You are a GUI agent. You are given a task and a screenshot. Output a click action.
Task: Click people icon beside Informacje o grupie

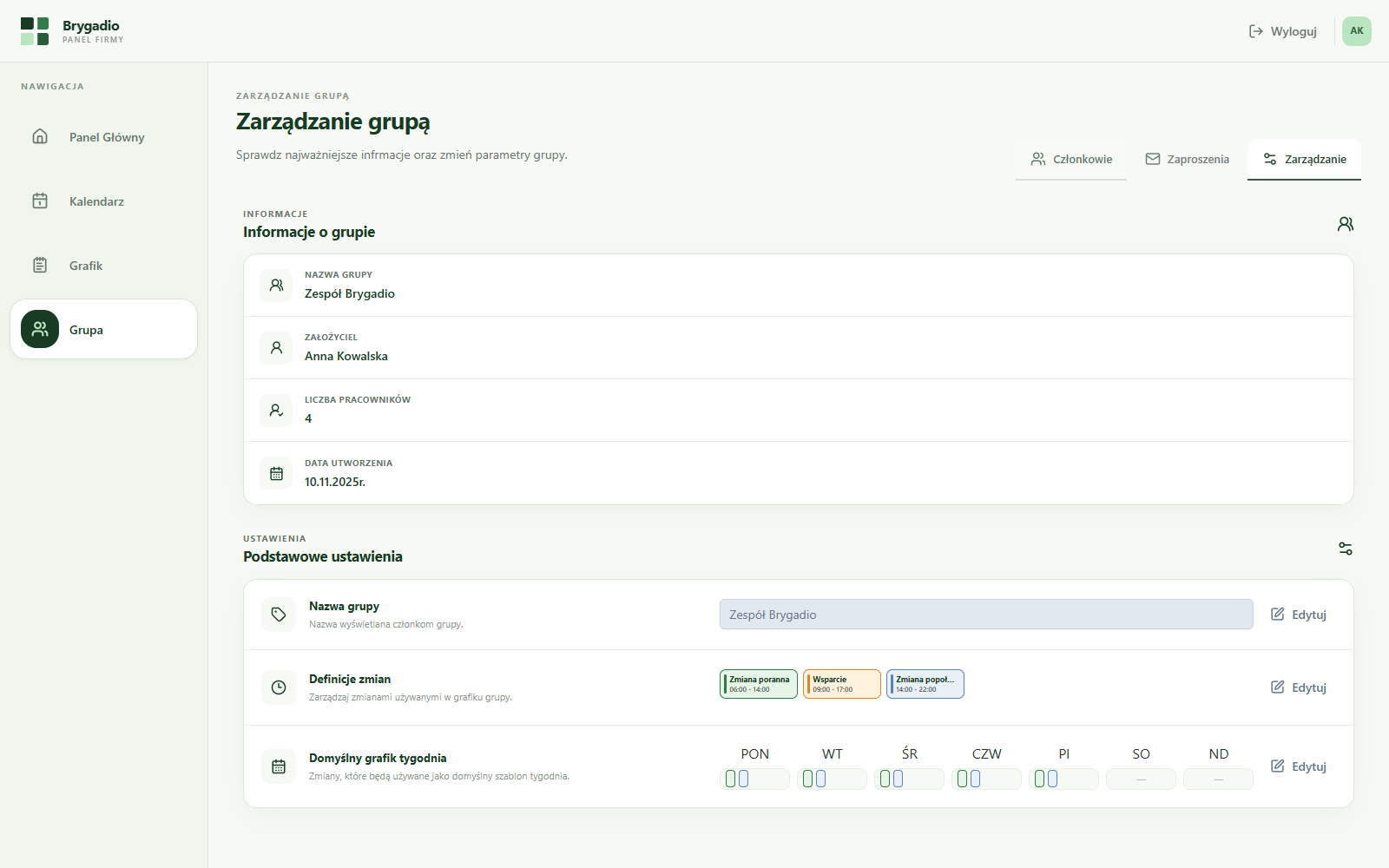pyautogui.click(x=1346, y=224)
